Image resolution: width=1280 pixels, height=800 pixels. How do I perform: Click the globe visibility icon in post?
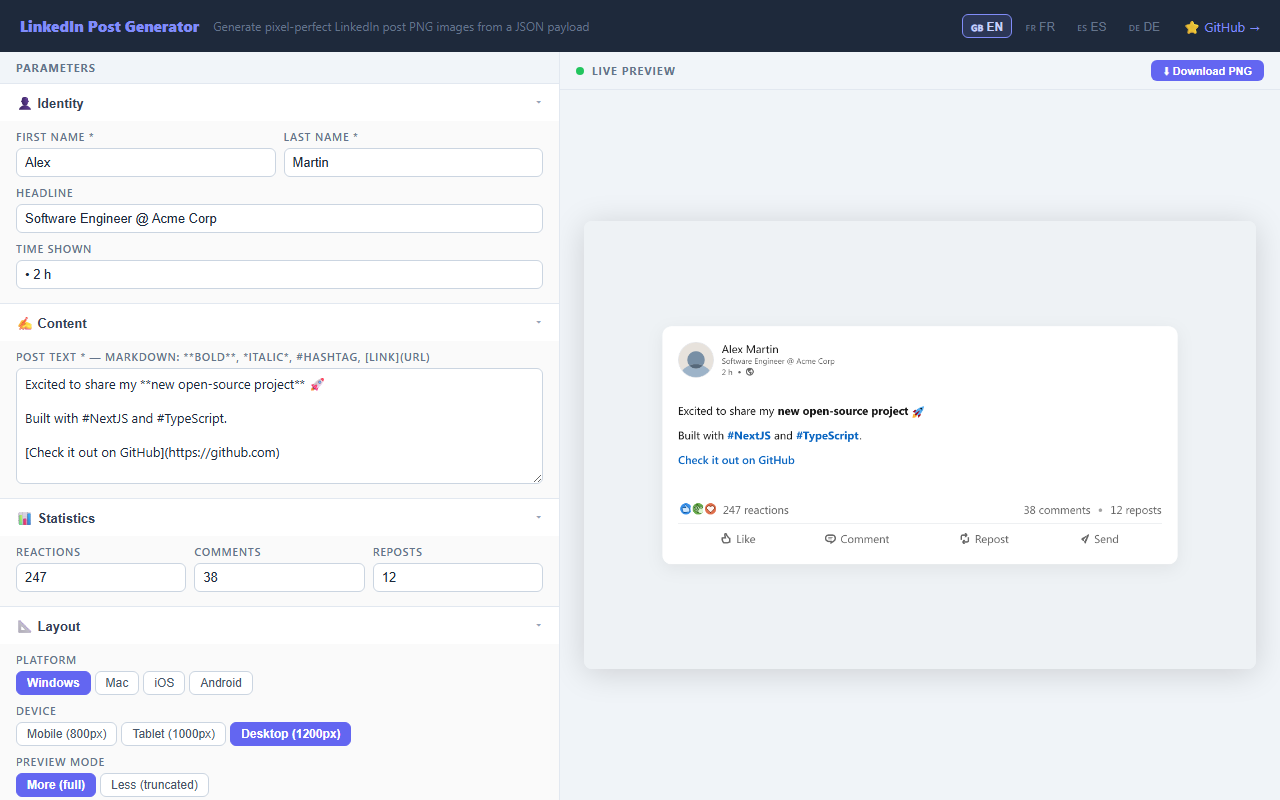tap(750, 372)
